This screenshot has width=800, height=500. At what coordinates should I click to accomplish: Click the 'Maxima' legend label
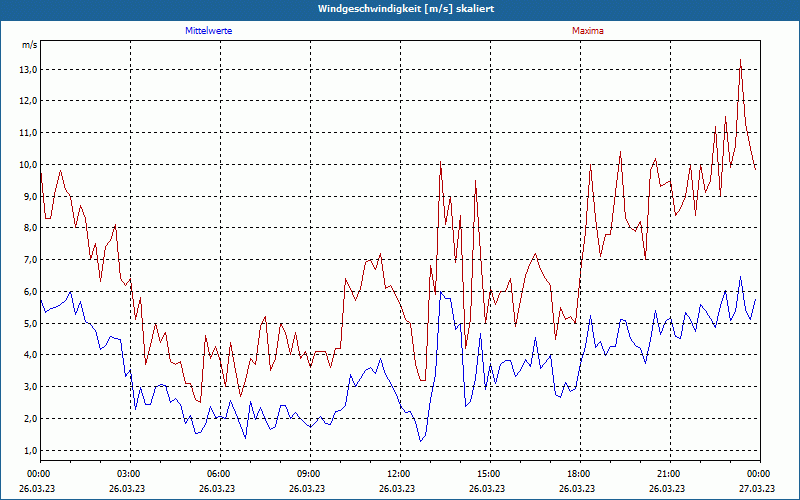pos(587,31)
